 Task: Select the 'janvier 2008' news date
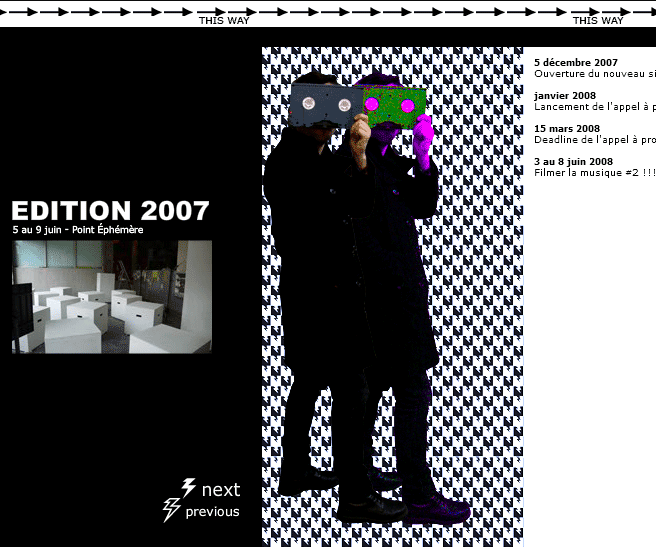coord(565,96)
